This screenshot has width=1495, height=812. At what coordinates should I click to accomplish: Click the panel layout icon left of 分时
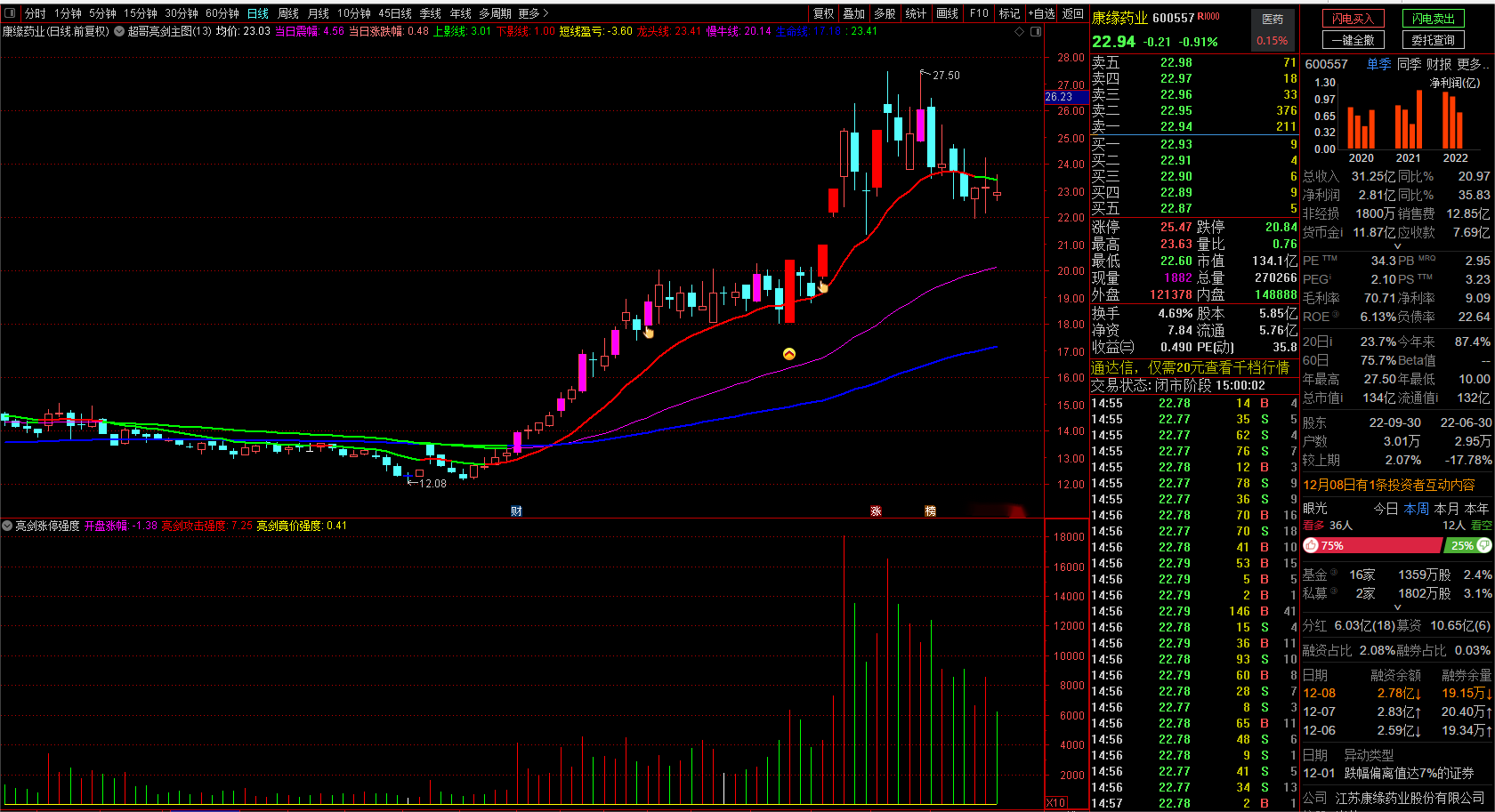(10, 13)
